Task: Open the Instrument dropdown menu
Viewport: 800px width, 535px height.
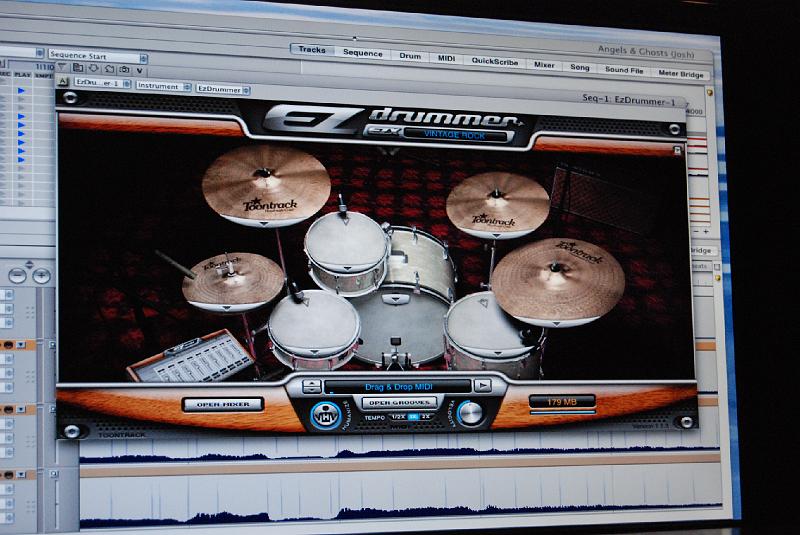Action: pyautogui.click(x=163, y=87)
